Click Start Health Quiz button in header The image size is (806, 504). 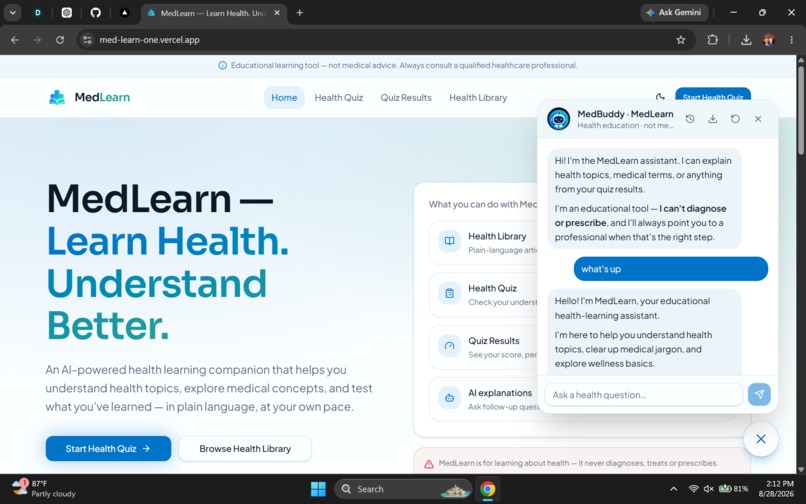(712, 95)
